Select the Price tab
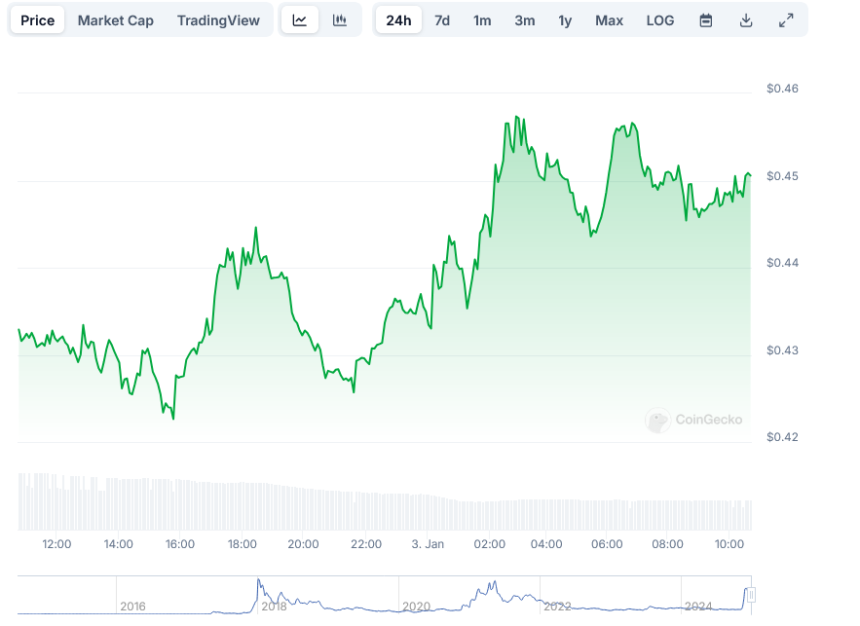The image size is (860, 626). coord(38,20)
